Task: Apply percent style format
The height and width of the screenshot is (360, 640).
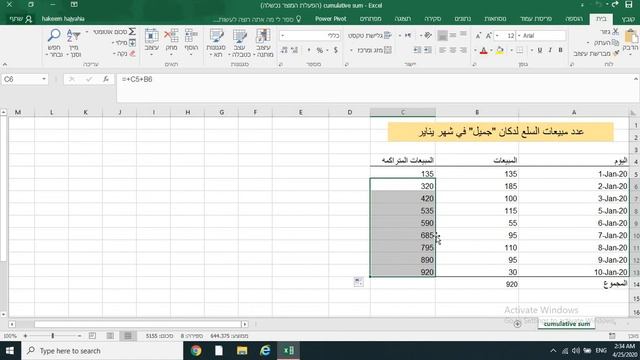Action: 320,50
